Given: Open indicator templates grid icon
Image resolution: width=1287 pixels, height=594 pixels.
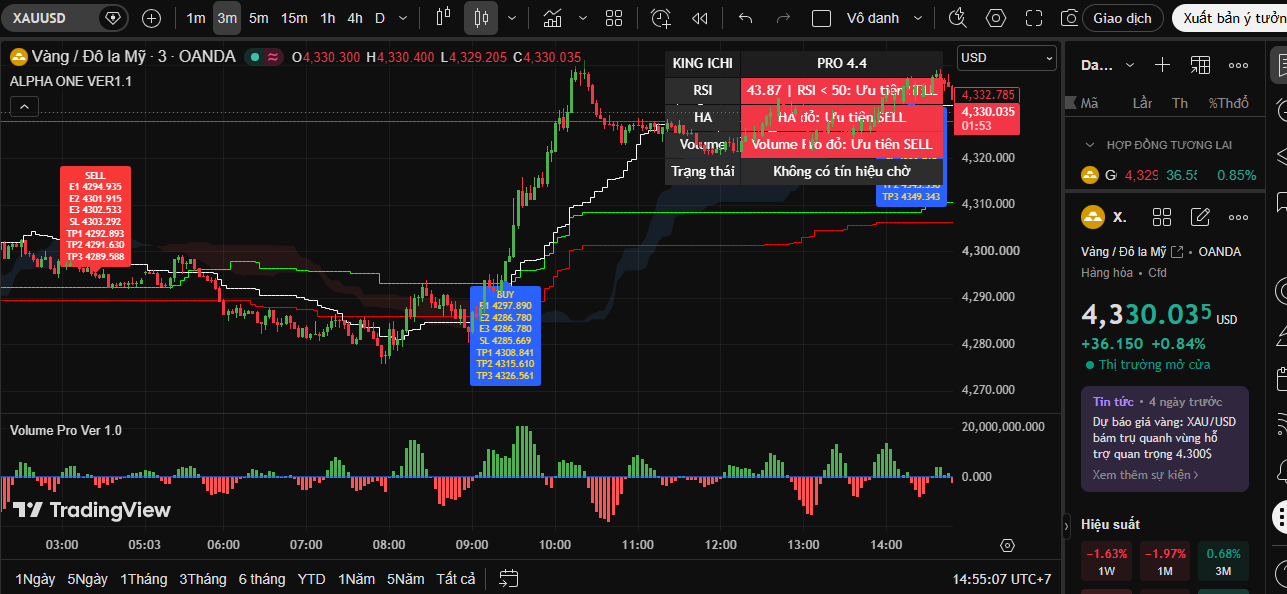Looking at the screenshot, I should pyautogui.click(x=615, y=18).
